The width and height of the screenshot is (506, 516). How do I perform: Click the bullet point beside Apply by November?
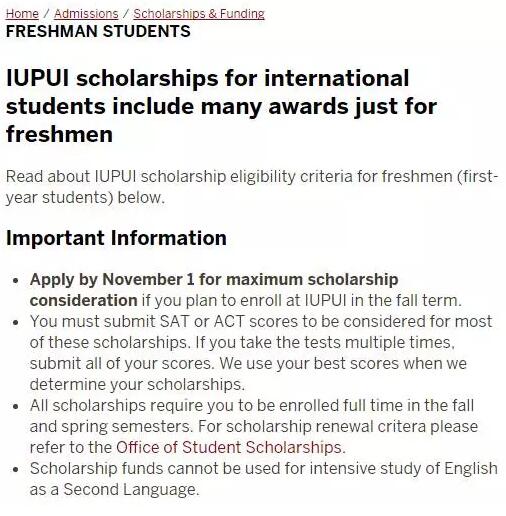point(15,281)
